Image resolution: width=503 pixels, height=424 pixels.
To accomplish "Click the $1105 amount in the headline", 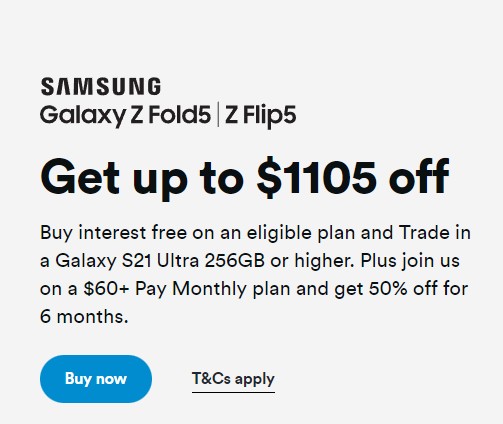I will click(x=317, y=177).
